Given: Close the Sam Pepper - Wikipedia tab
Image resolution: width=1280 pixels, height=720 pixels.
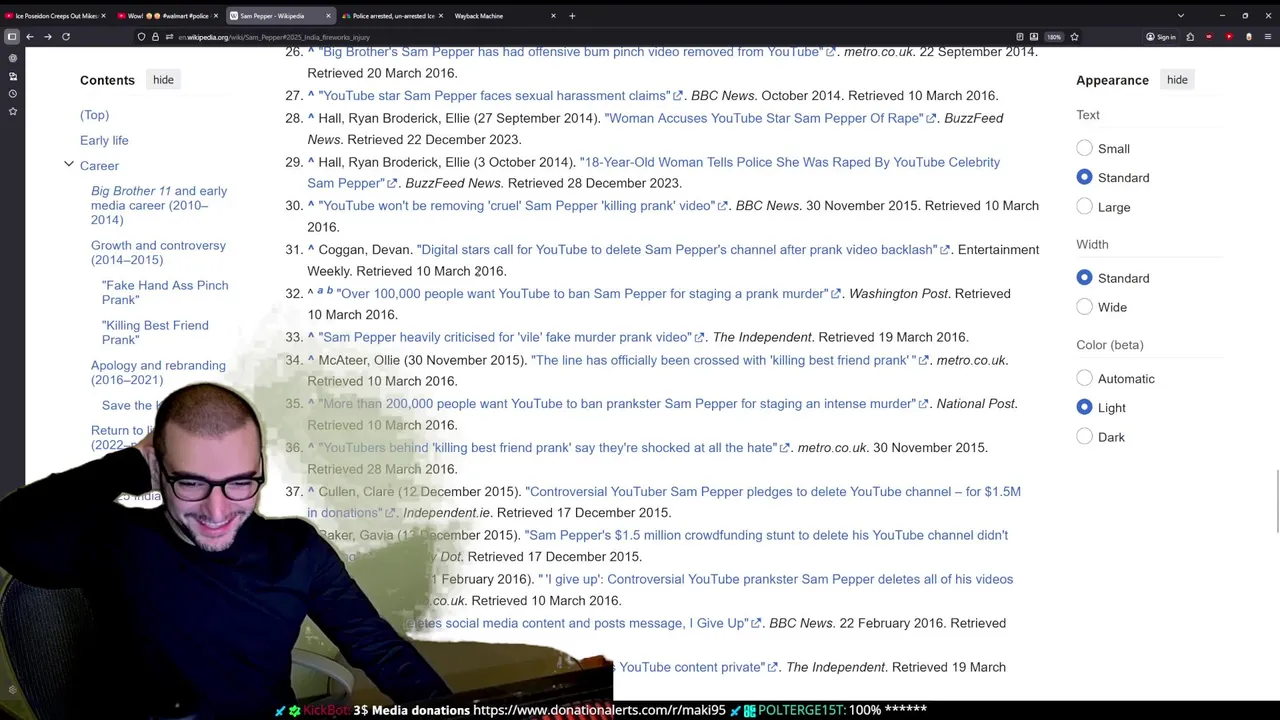Looking at the screenshot, I should [x=328, y=16].
